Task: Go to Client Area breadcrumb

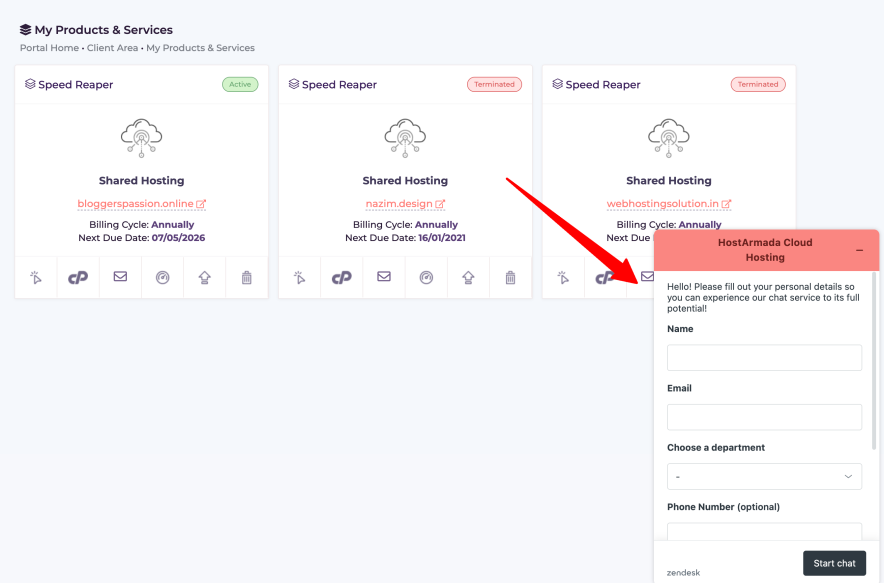Action: tap(112, 48)
